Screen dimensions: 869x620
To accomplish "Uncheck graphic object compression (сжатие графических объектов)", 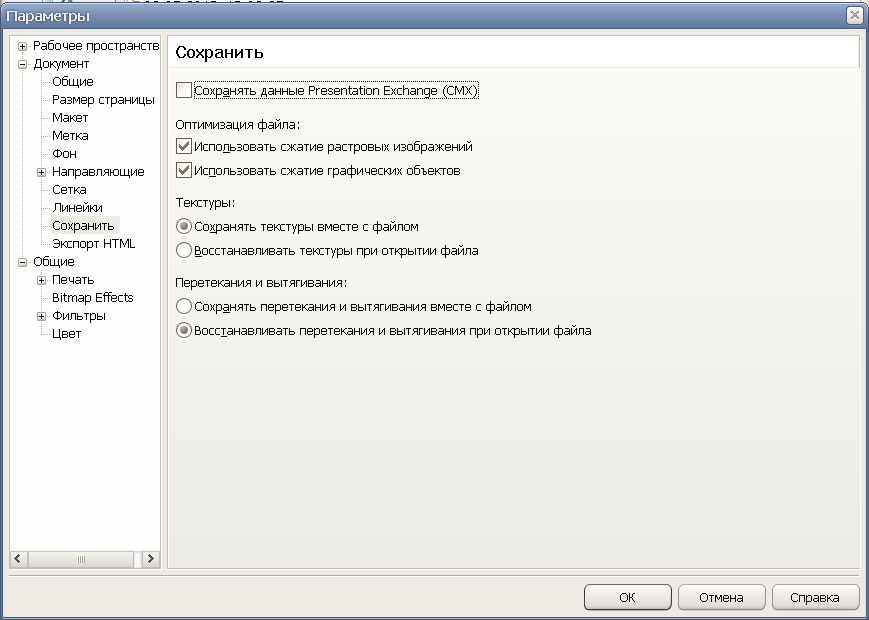I will point(184,170).
